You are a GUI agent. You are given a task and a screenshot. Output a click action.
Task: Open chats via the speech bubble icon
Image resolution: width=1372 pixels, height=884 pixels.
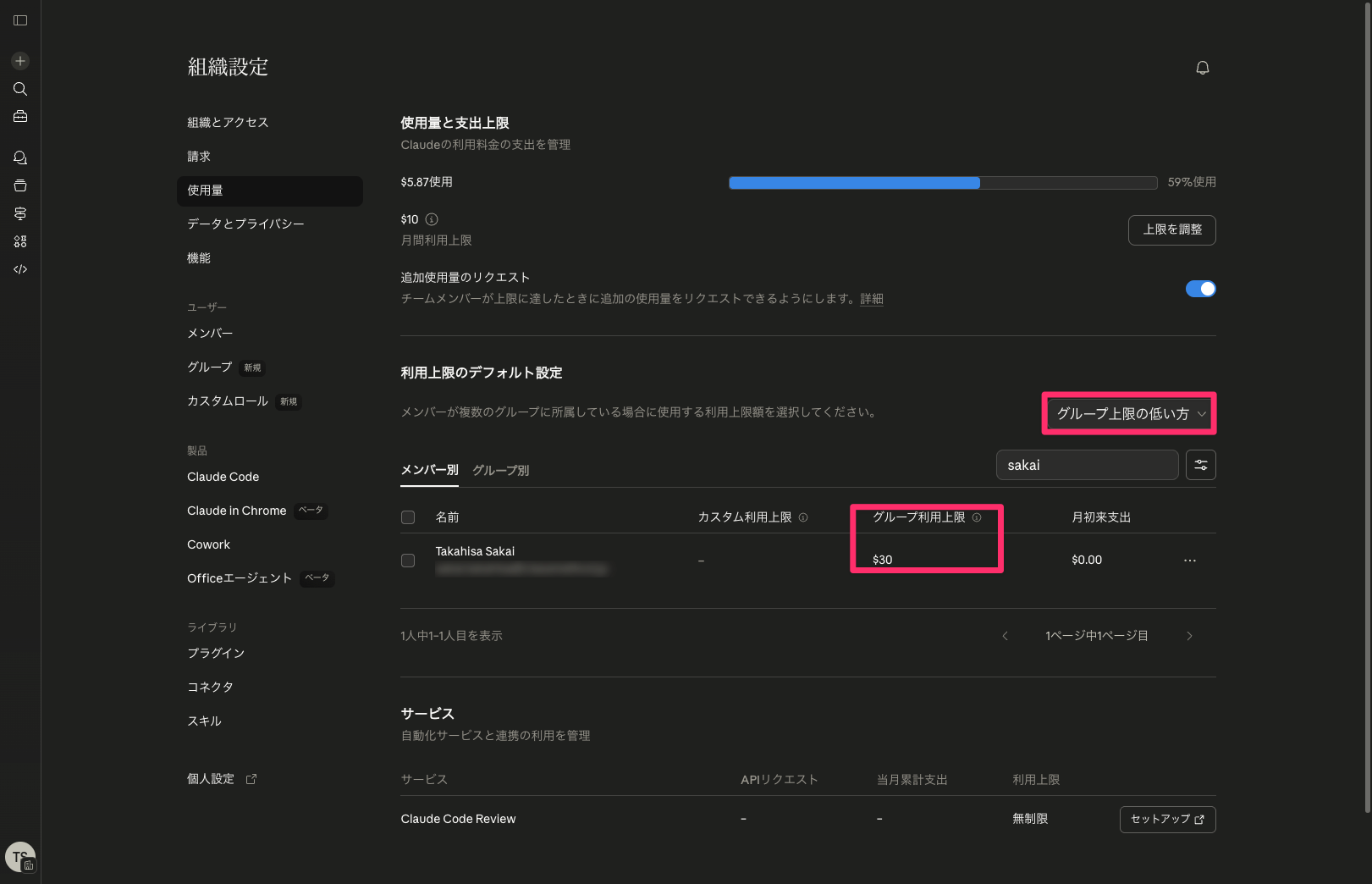19,157
